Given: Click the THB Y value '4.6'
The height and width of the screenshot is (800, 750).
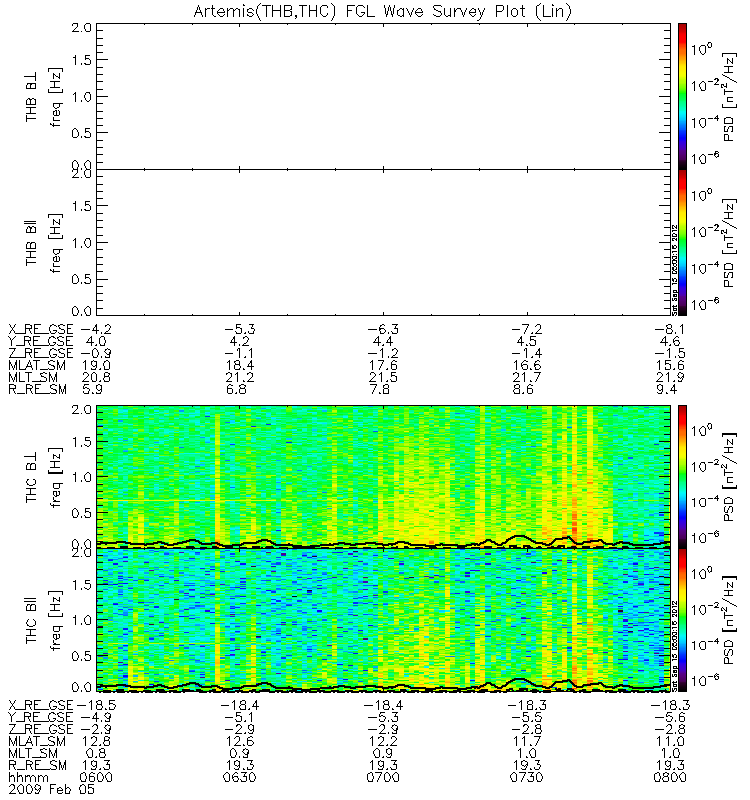Looking at the screenshot, I should coord(670,341).
